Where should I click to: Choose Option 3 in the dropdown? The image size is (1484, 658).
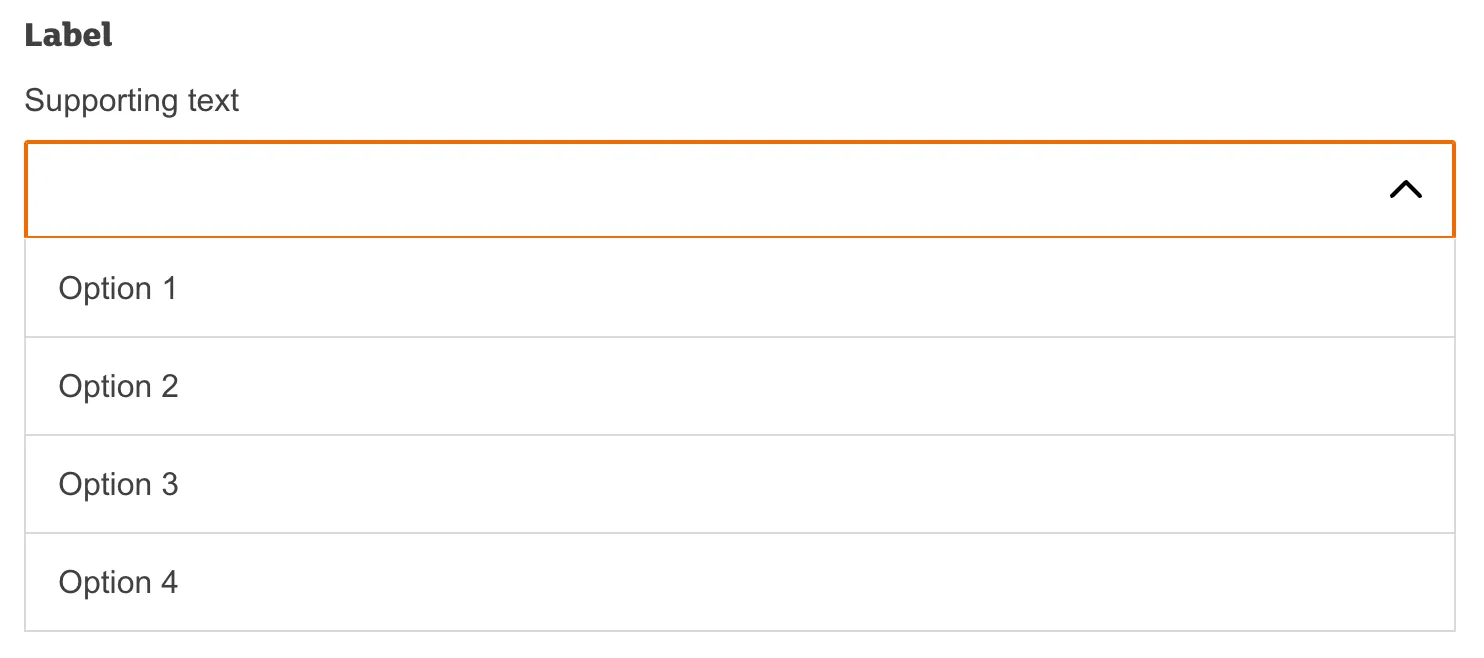coord(118,485)
